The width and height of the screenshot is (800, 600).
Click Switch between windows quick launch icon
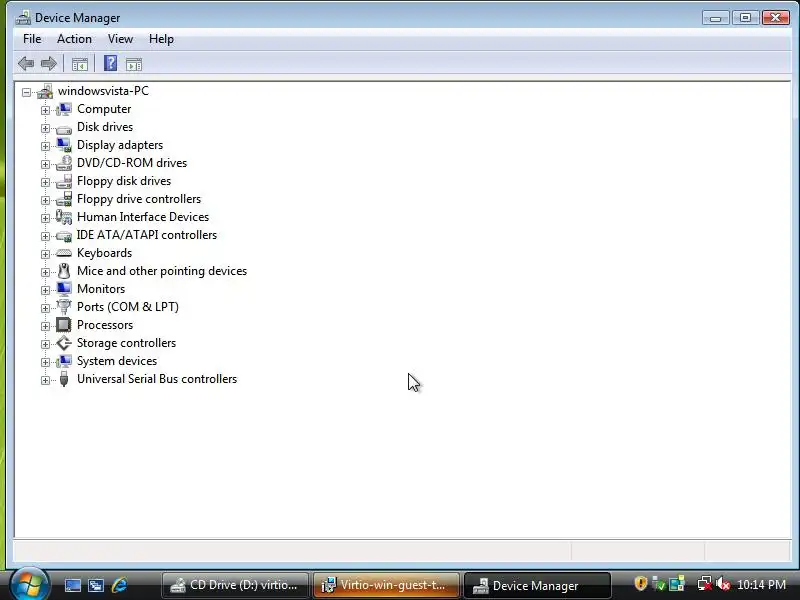96,585
